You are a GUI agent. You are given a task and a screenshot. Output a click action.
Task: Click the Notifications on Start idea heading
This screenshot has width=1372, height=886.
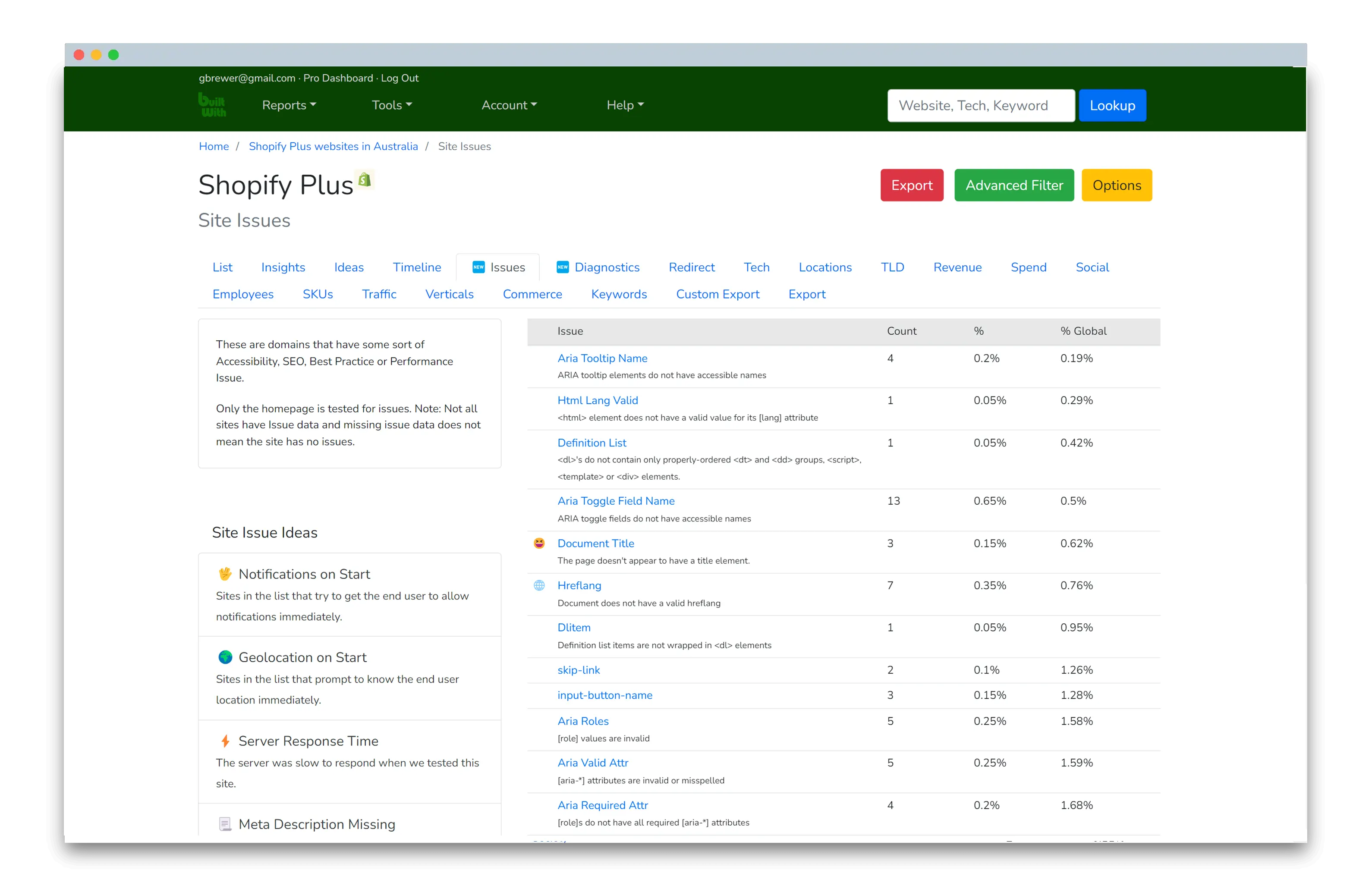point(304,574)
